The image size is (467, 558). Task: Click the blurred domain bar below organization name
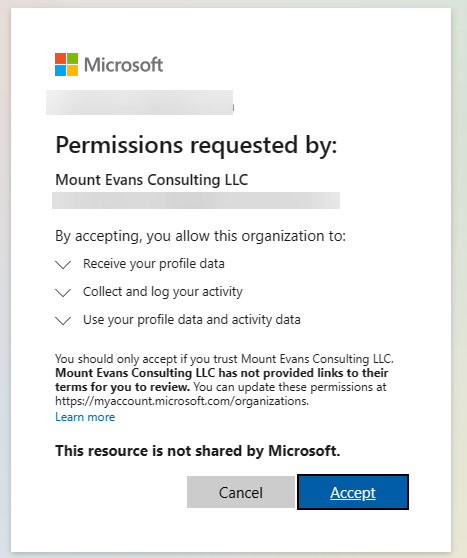click(196, 200)
